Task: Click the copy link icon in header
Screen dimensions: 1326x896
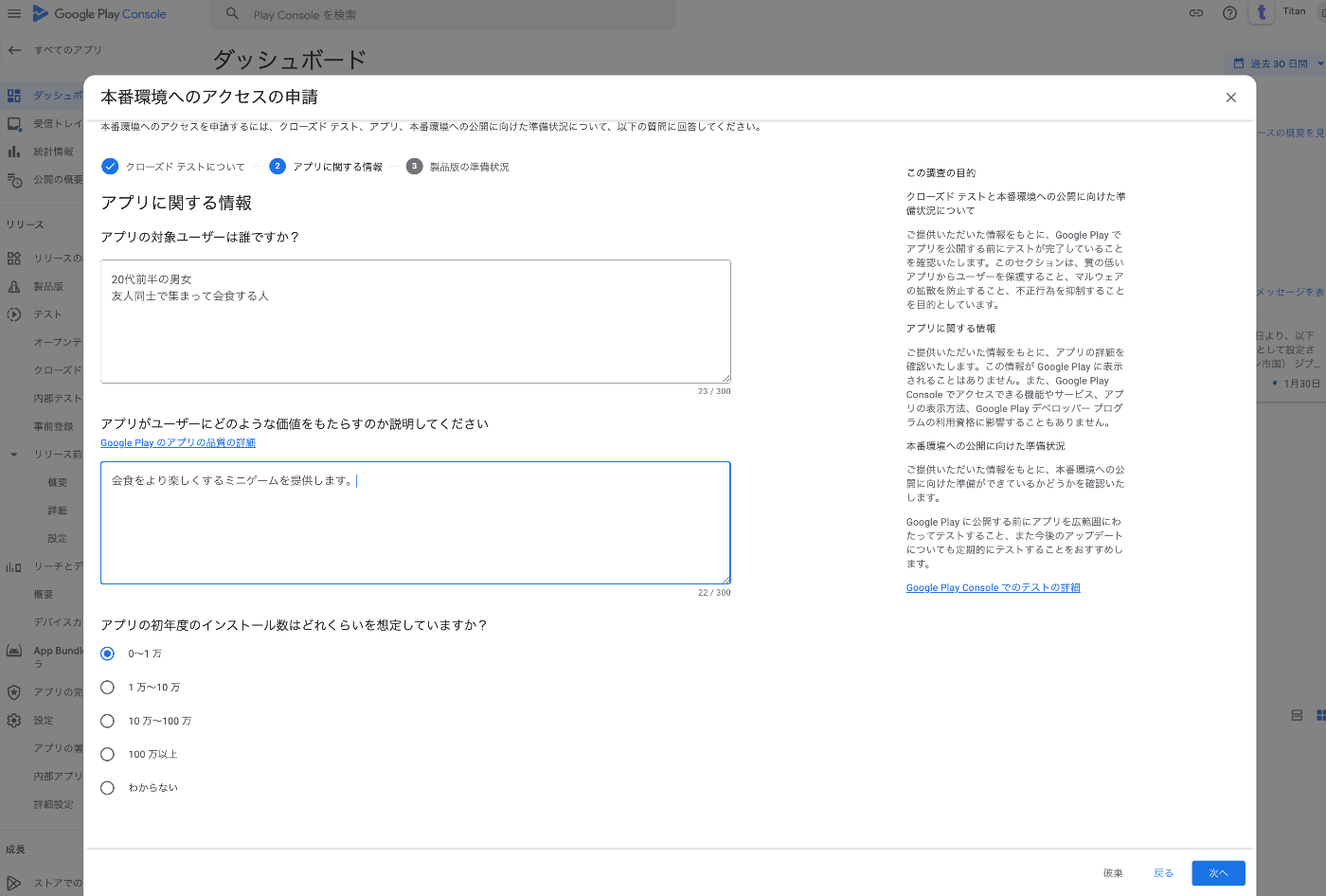Action: pyautogui.click(x=1196, y=13)
